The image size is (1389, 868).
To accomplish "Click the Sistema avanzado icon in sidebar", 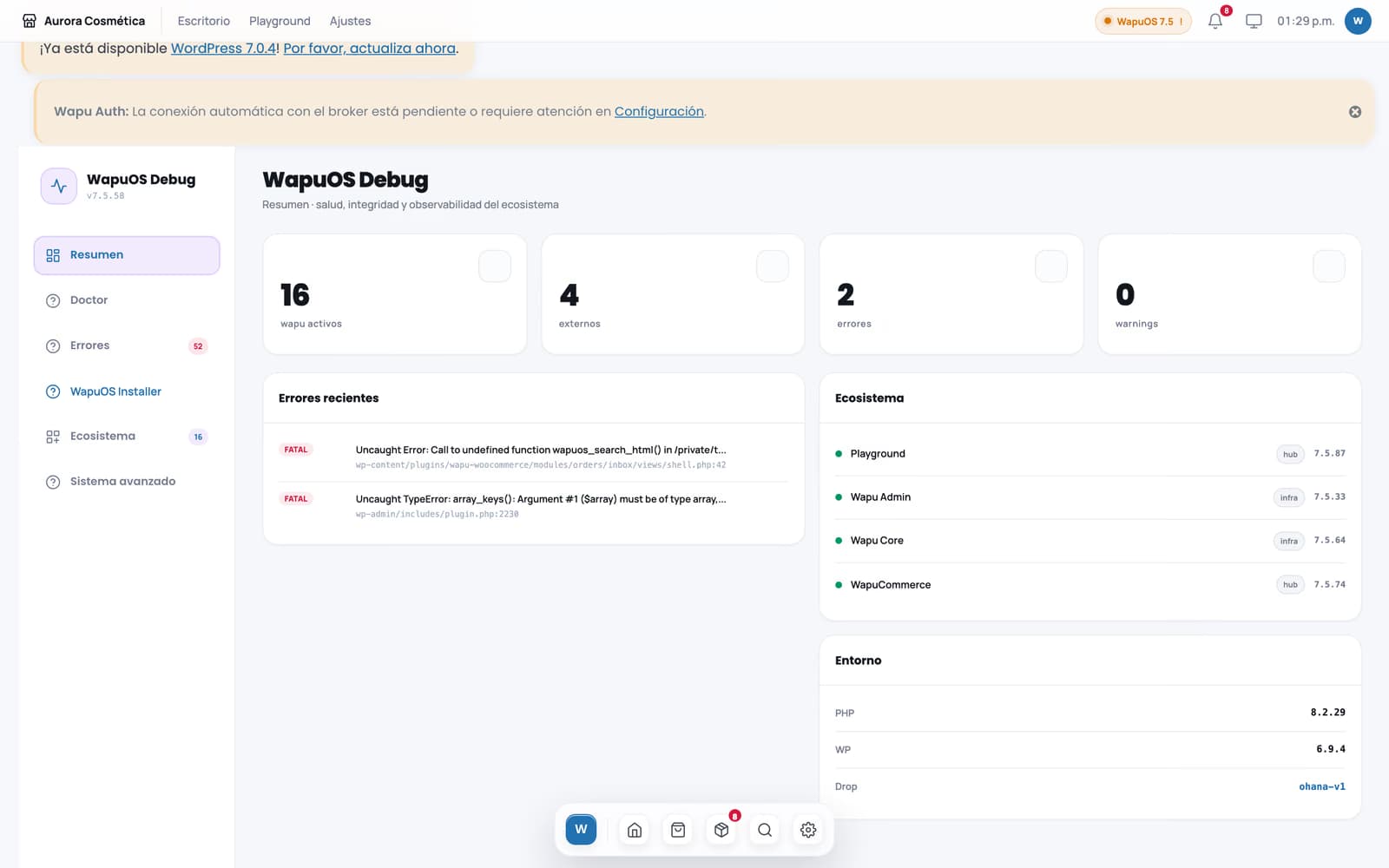I will (53, 482).
